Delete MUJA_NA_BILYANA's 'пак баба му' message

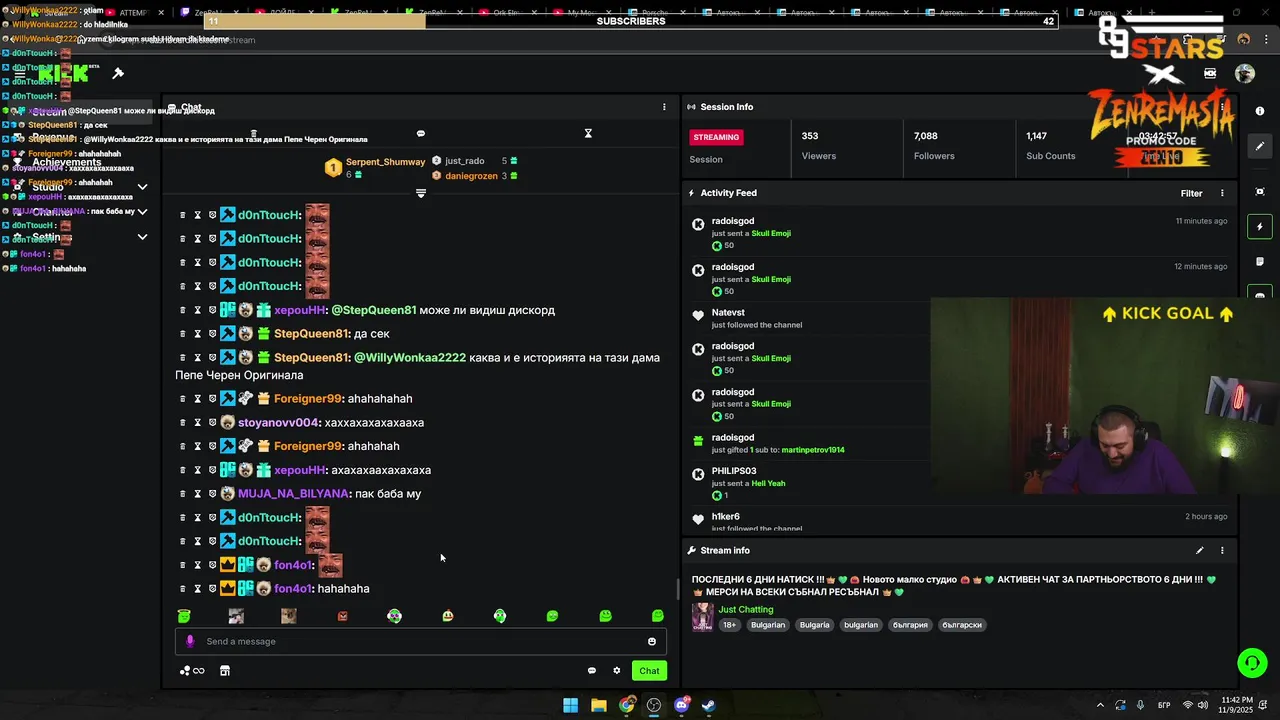(x=182, y=494)
